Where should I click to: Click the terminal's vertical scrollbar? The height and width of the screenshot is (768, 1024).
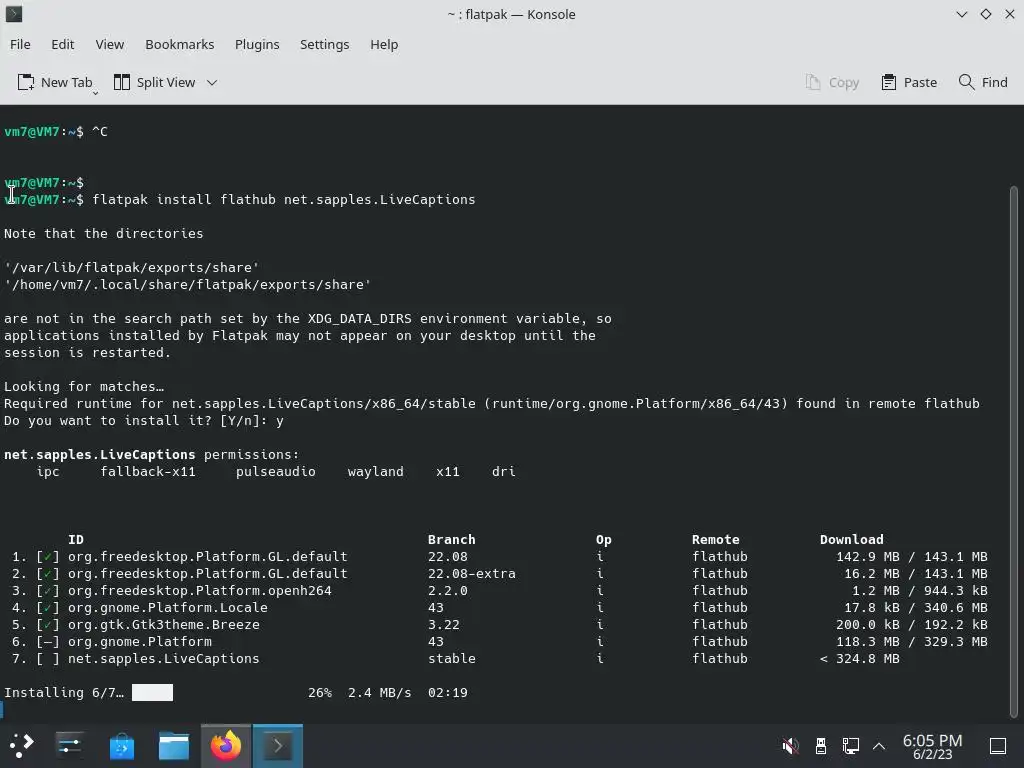[x=1014, y=451]
